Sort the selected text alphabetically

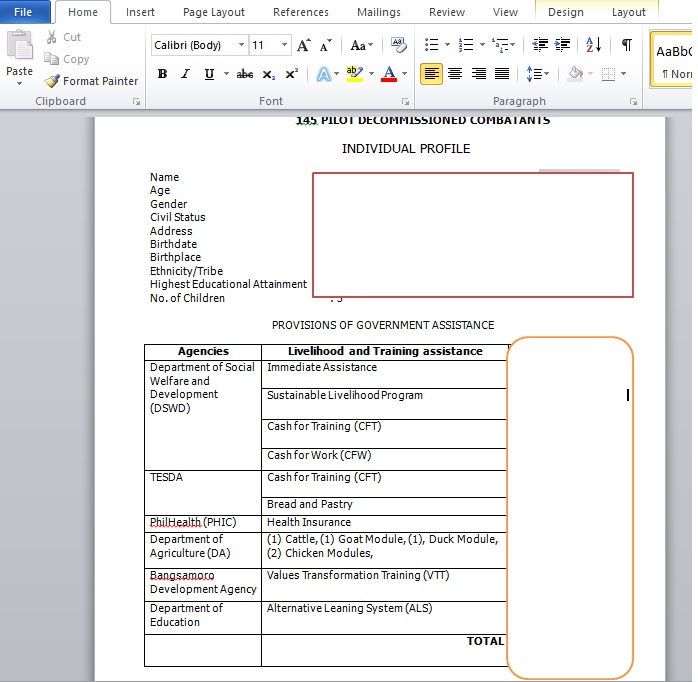pos(593,45)
